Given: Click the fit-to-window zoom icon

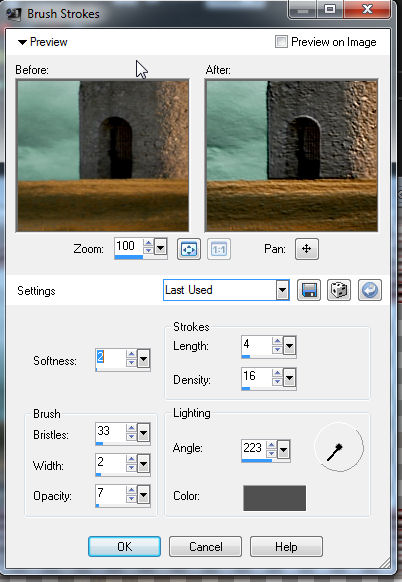Looking at the screenshot, I should pos(189,249).
